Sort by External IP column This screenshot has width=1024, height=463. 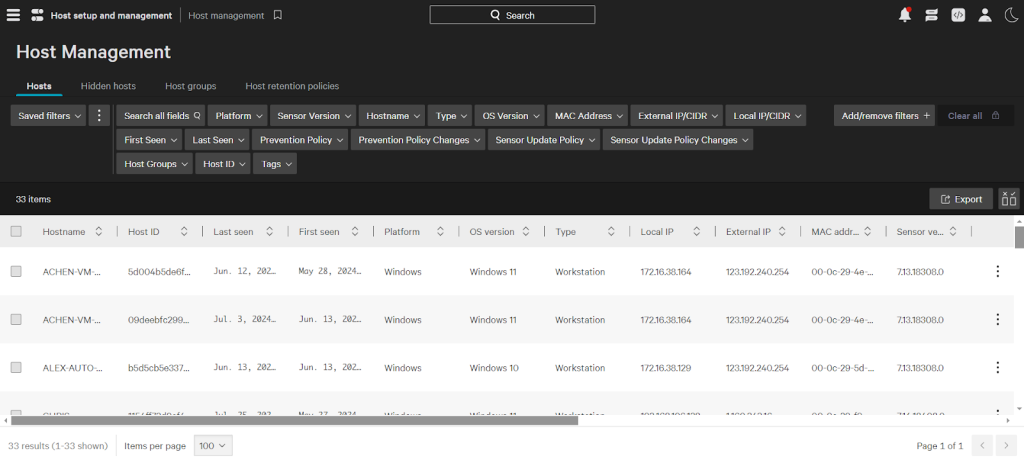[782, 231]
